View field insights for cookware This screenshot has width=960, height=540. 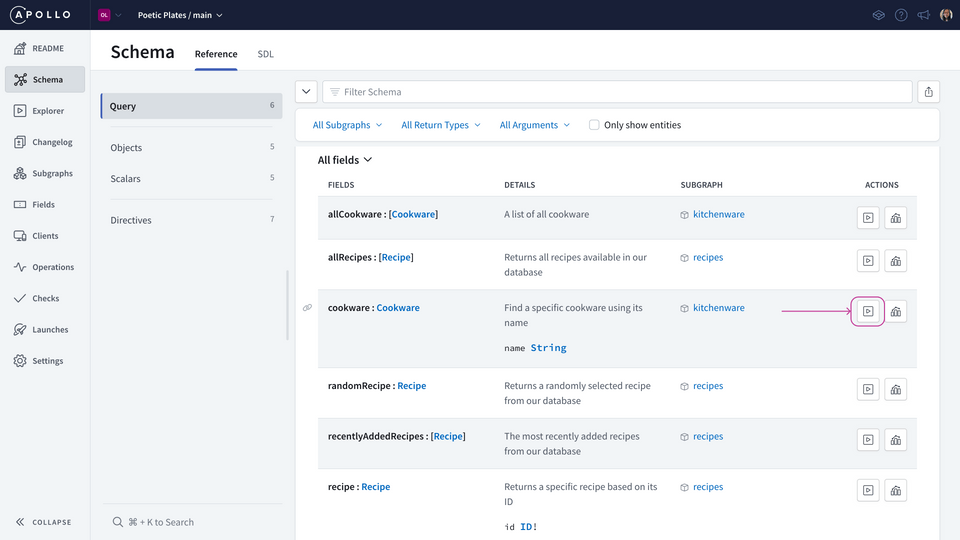pyautogui.click(x=896, y=312)
